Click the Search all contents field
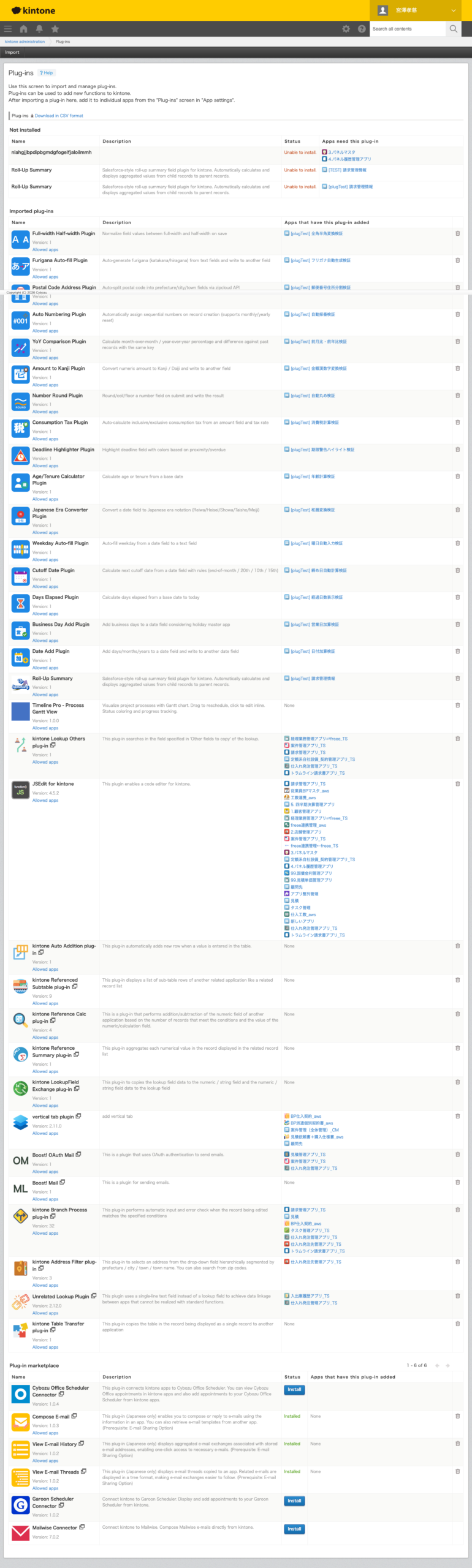 point(407,29)
